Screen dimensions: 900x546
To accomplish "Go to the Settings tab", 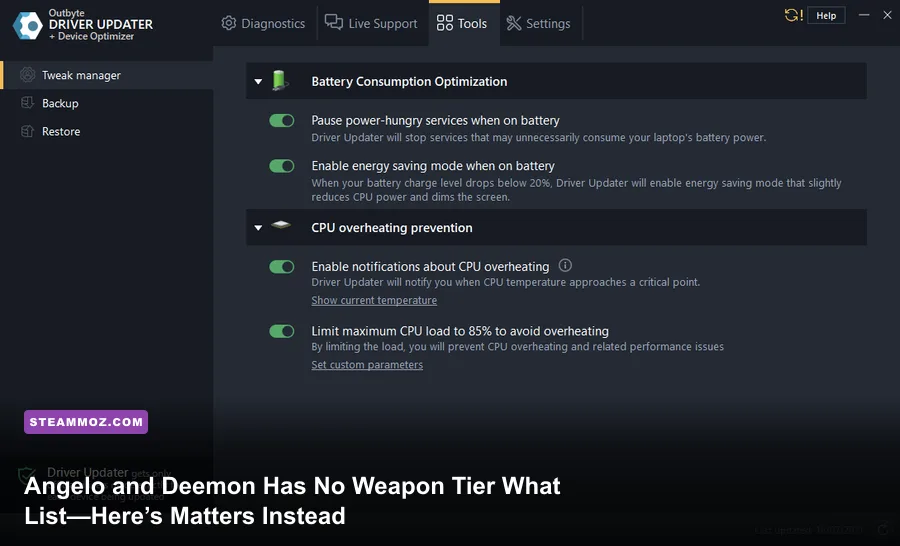I will (540, 23).
